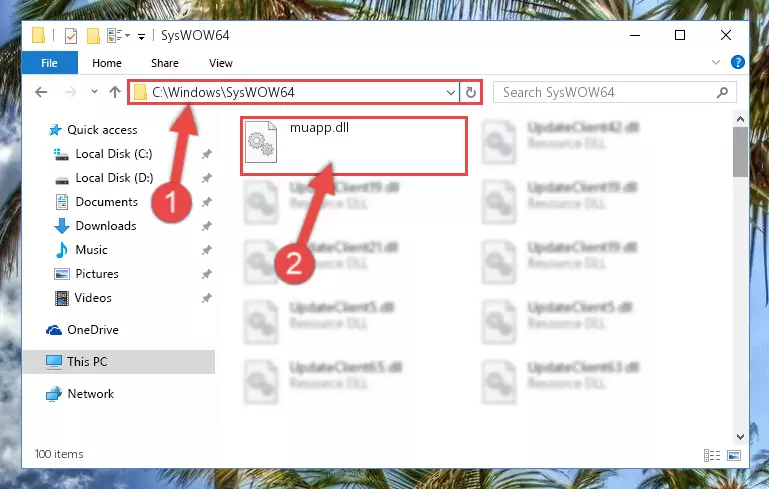
Task: Go up one folder level
Action: click(115, 92)
